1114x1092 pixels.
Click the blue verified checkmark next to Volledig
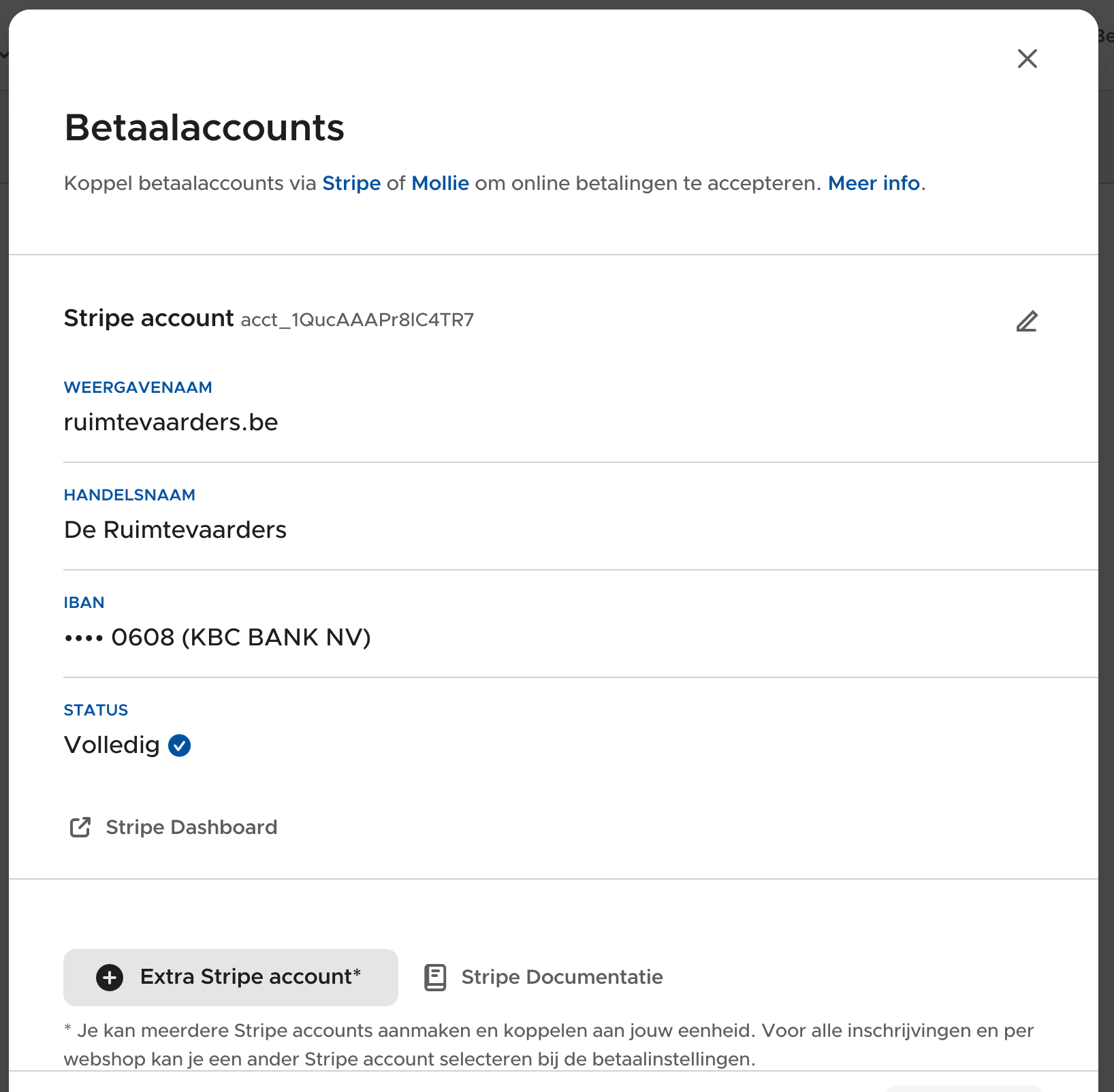click(179, 745)
